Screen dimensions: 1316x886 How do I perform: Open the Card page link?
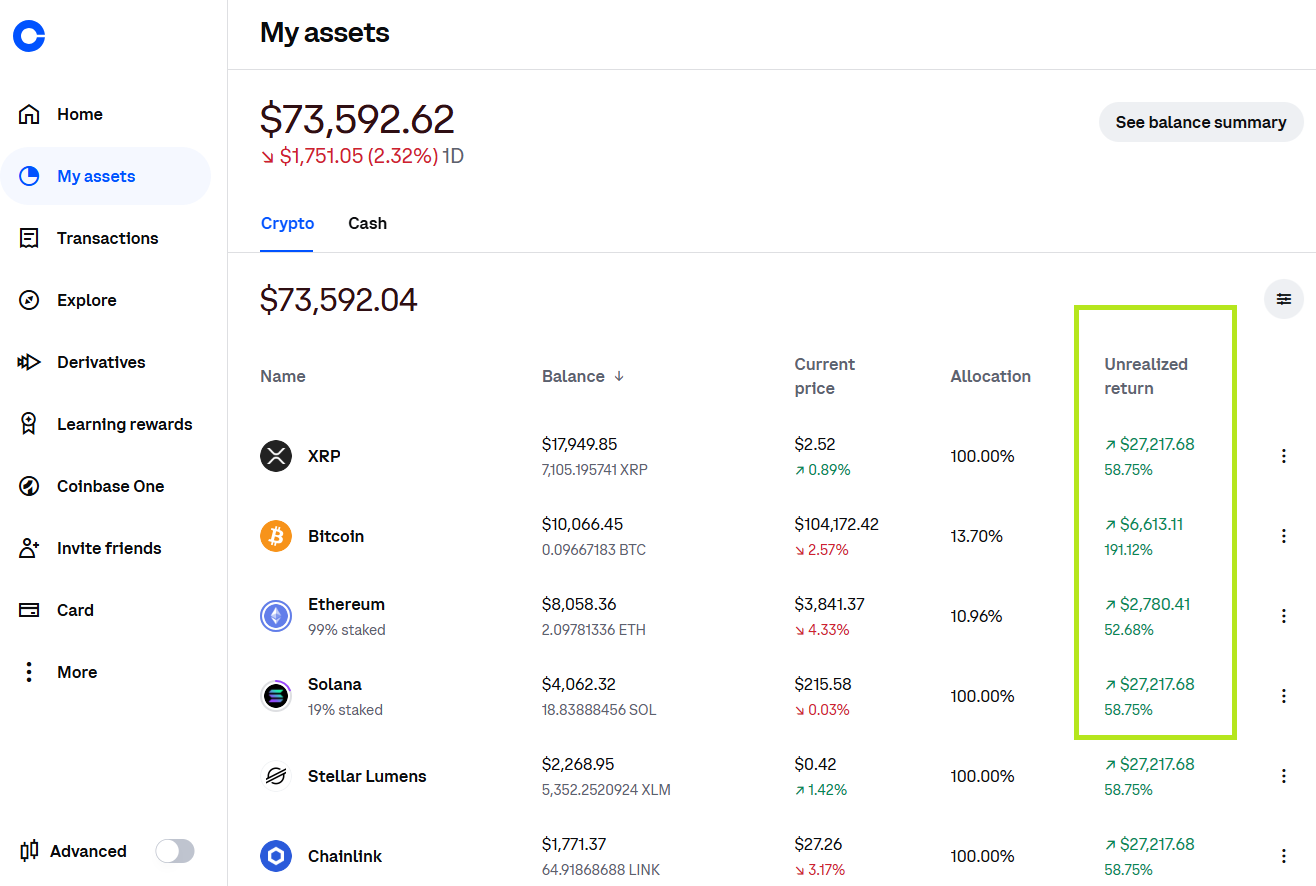point(75,610)
